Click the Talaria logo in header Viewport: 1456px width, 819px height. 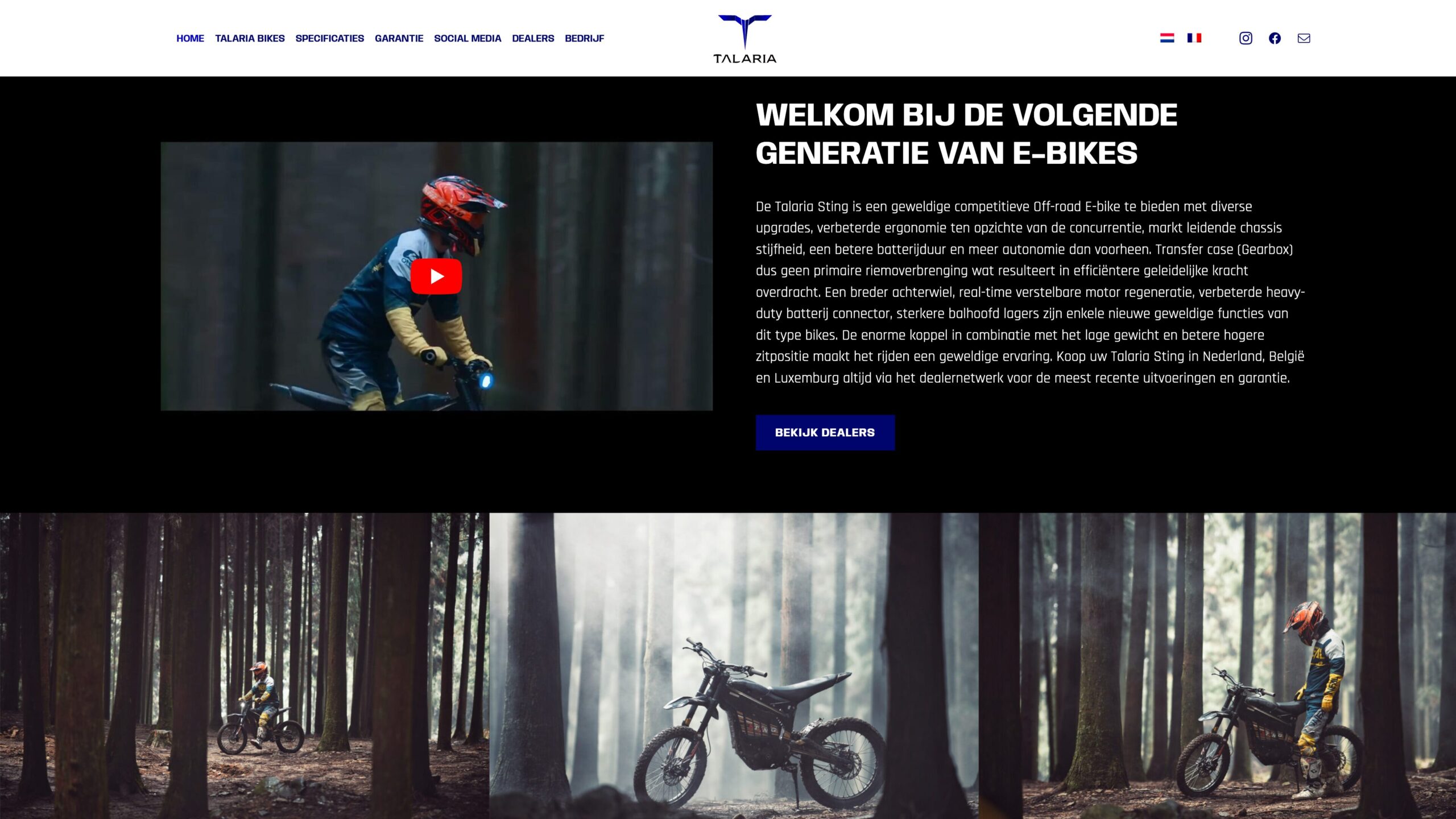(744, 39)
